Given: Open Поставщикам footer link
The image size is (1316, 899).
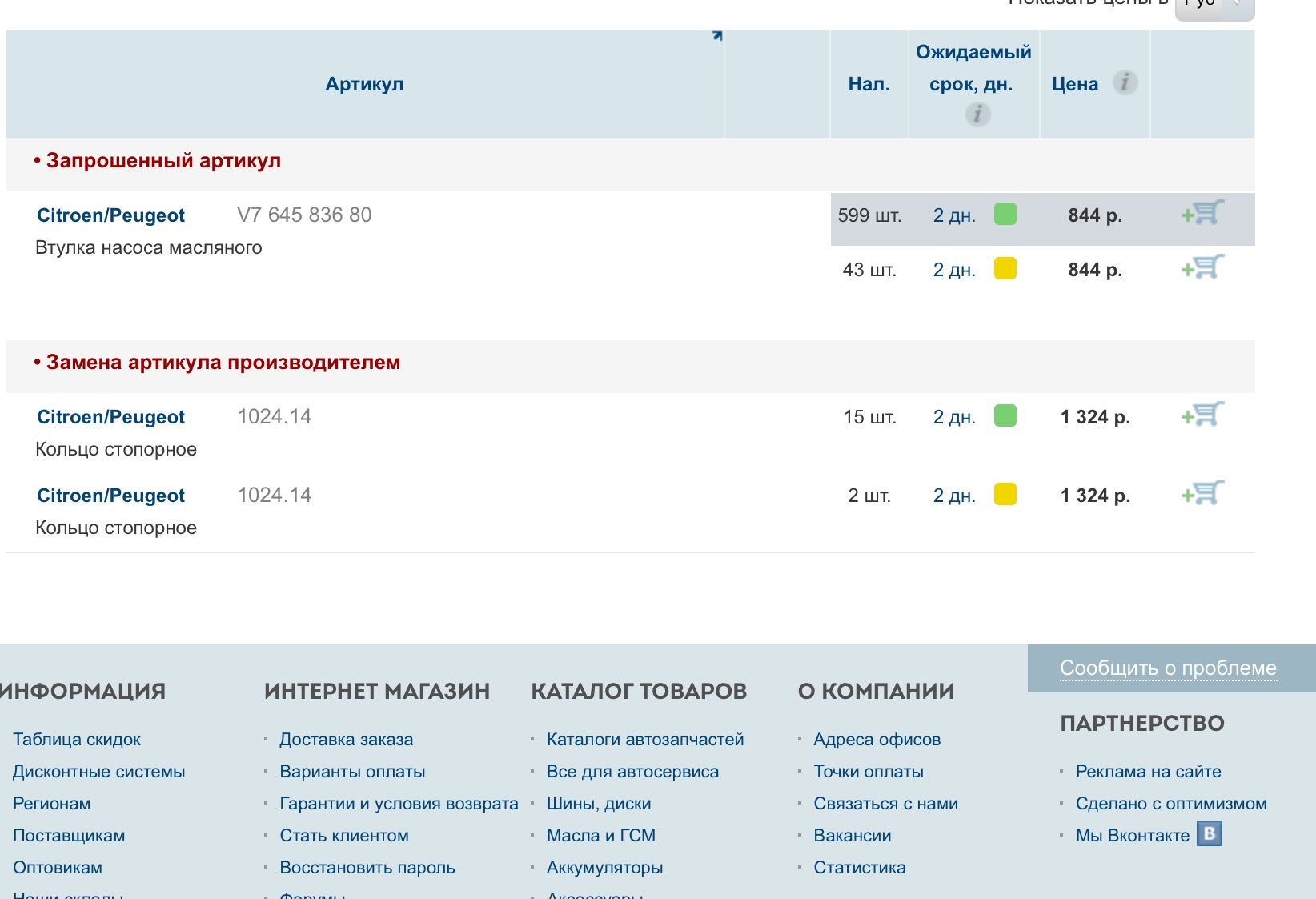Looking at the screenshot, I should click(69, 836).
